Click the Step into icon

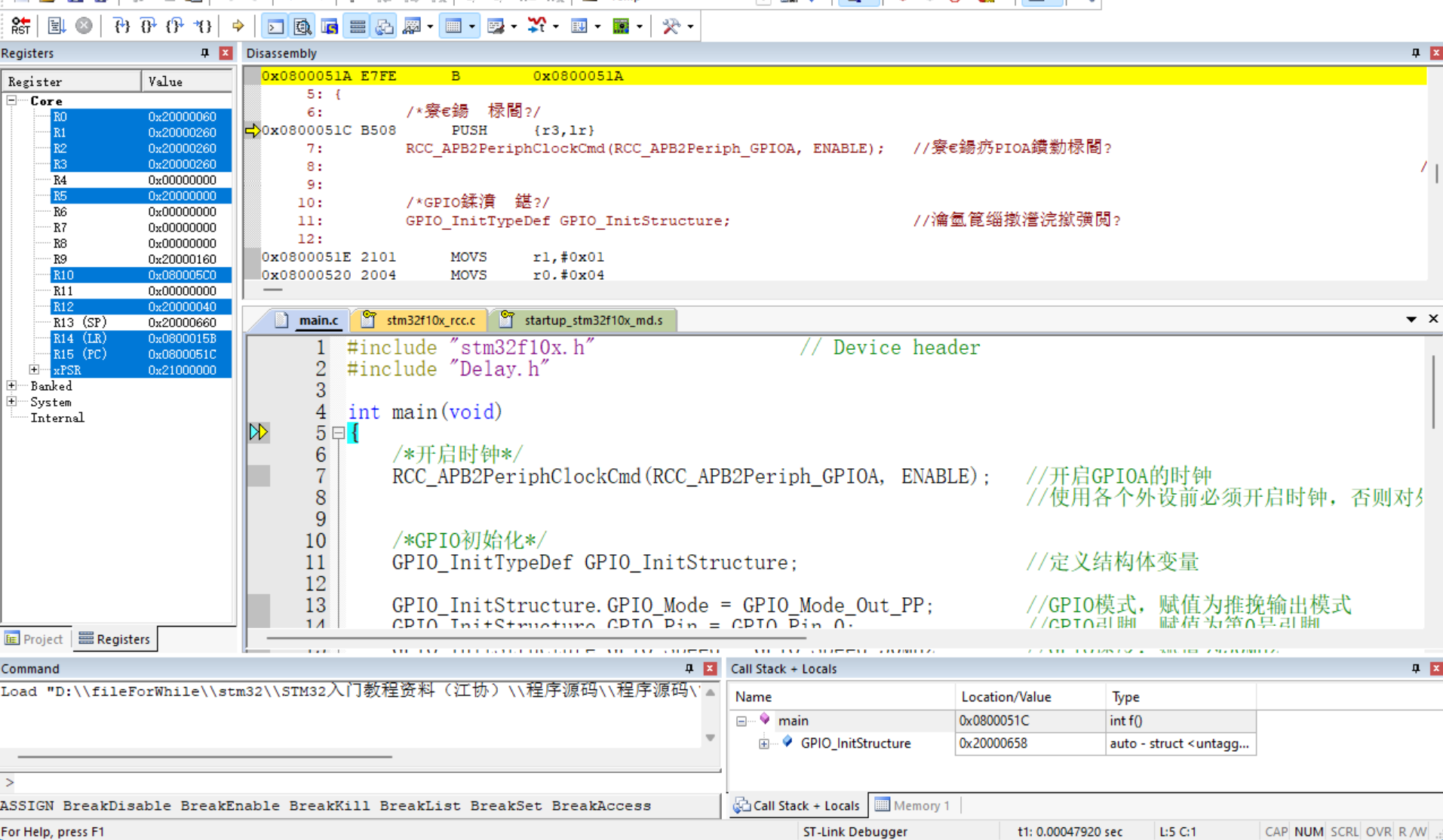121,26
